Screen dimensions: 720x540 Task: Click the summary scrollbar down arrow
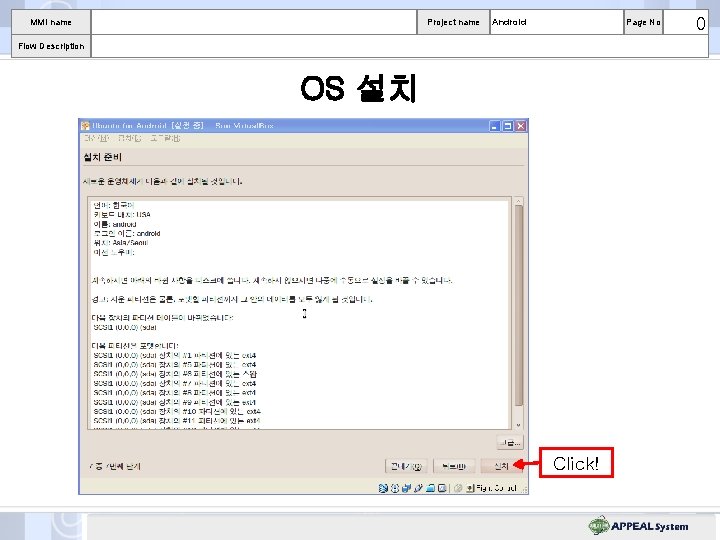(x=519, y=425)
